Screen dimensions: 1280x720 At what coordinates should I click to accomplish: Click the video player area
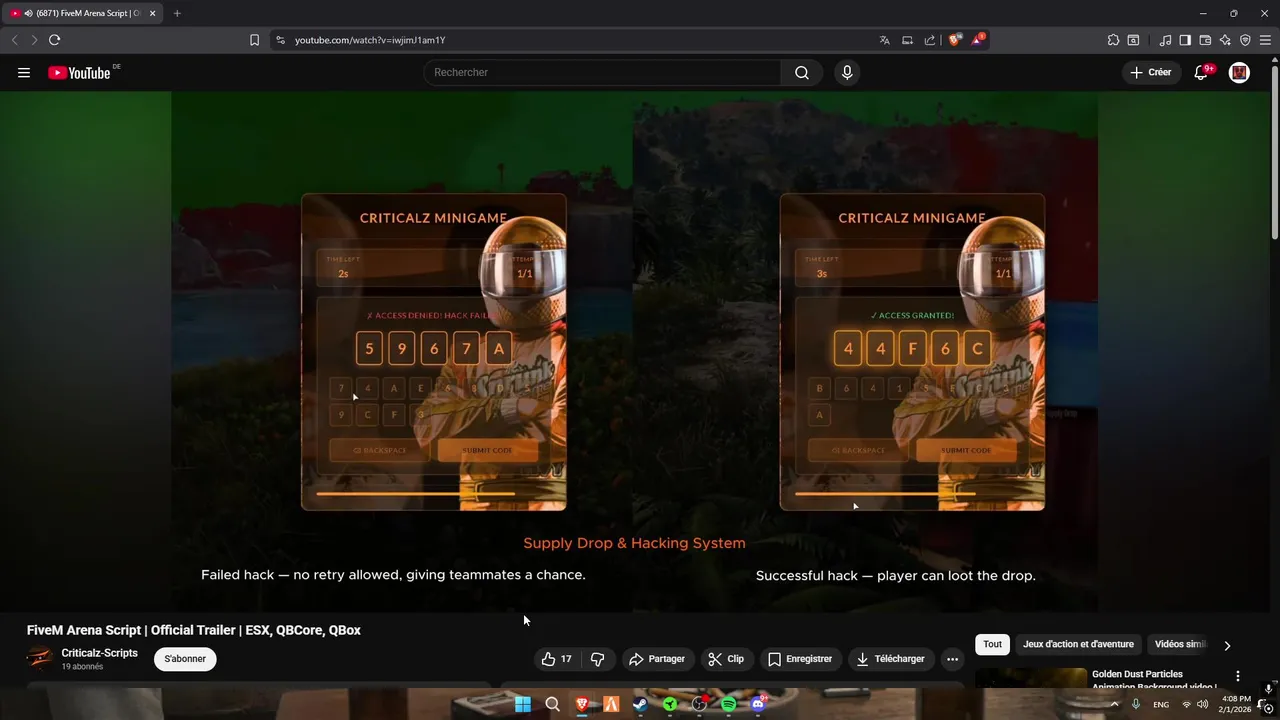[634, 351]
